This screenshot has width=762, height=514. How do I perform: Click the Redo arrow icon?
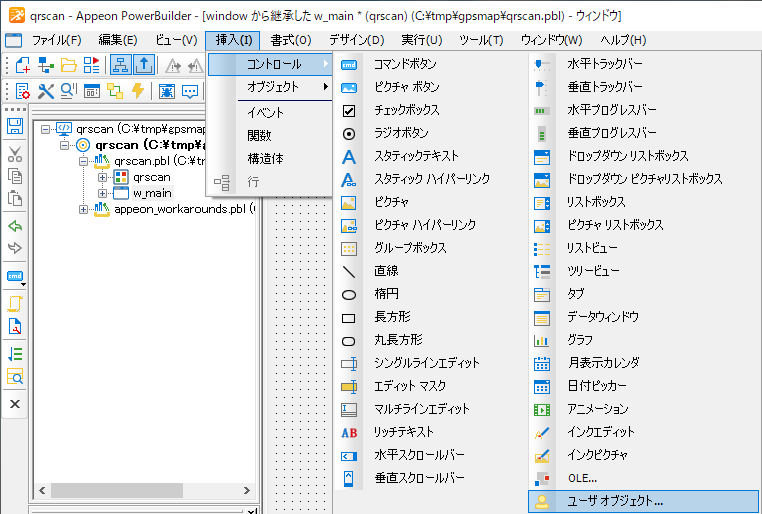[15, 248]
